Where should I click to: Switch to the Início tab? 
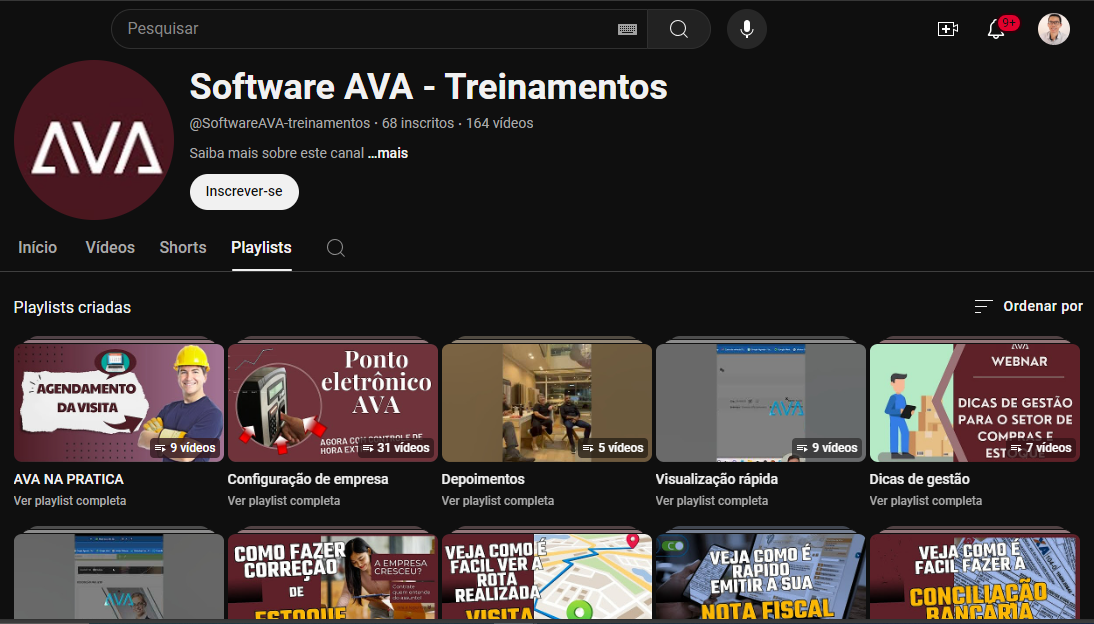point(38,248)
